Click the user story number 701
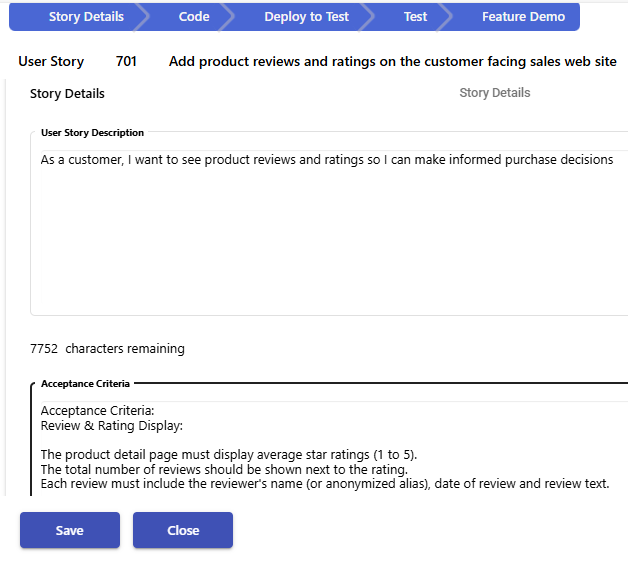This screenshot has height=567, width=628. pyautogui.click(x=126, y=61)
